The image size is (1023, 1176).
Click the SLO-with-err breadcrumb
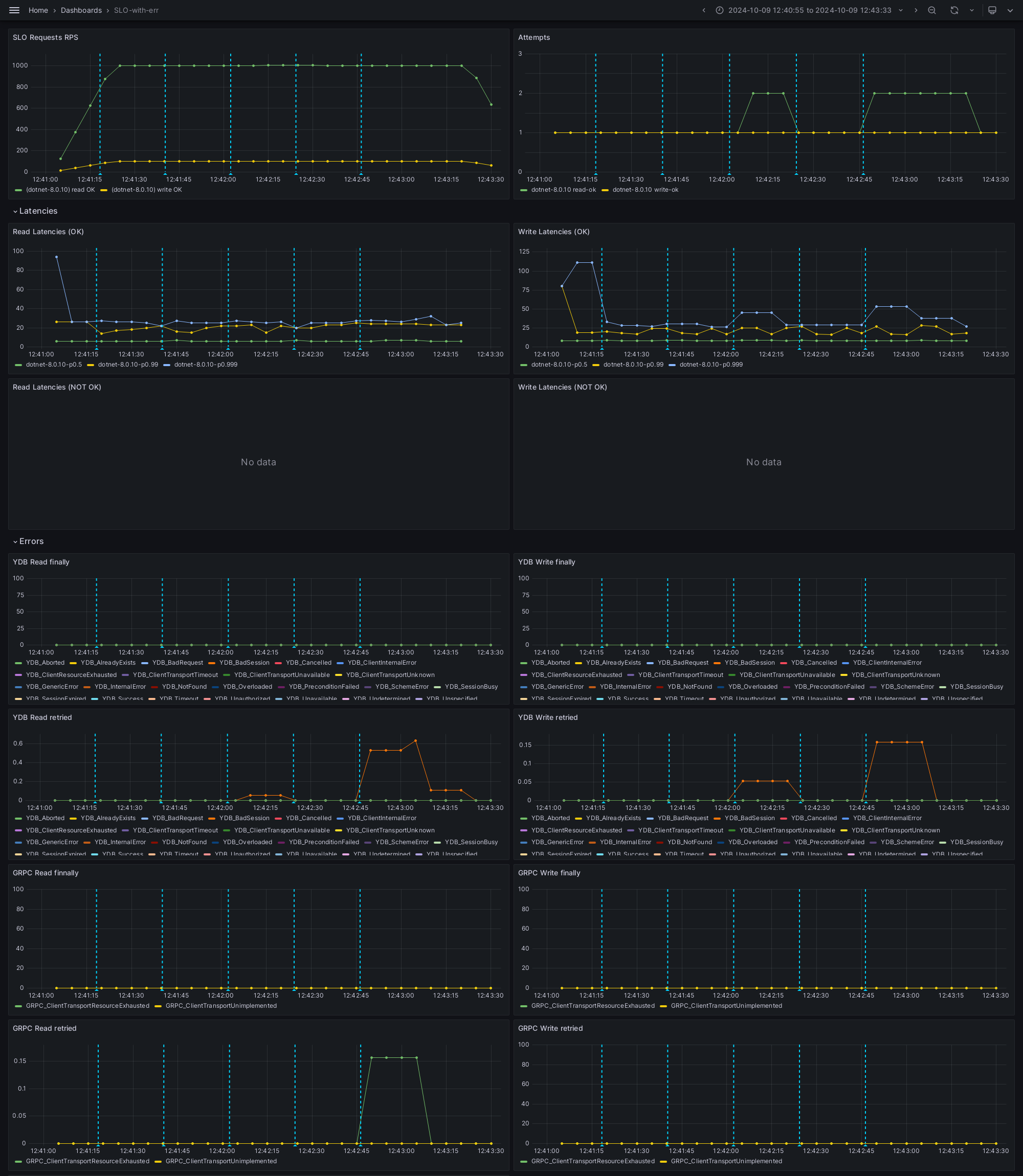[x=136, y=10]
